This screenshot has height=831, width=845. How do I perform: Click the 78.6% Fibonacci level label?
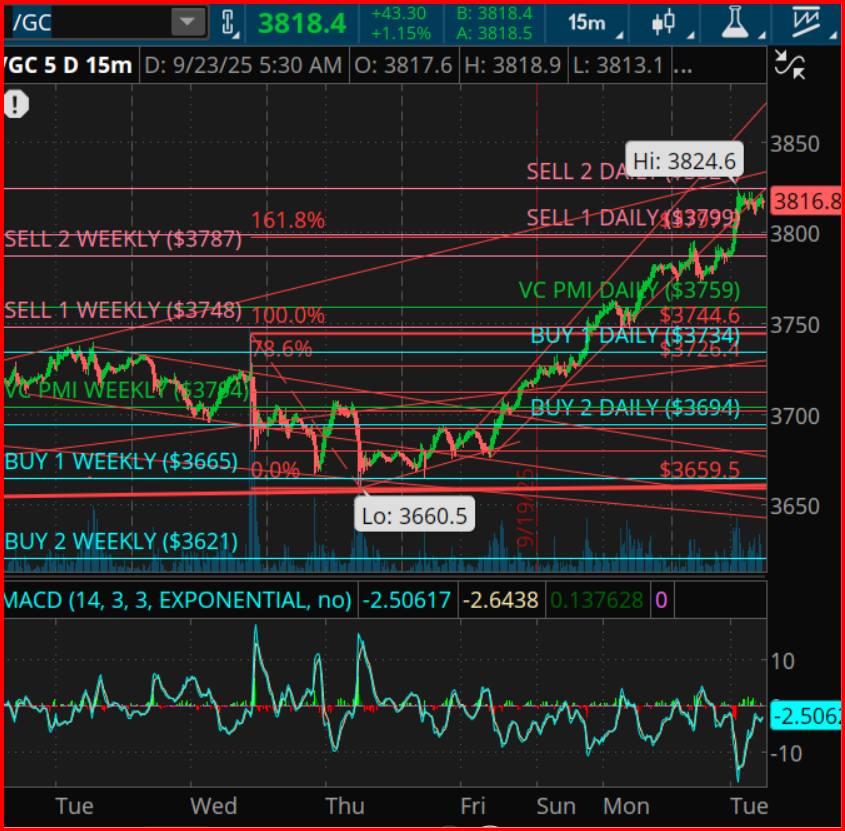click(x=282, y=349)
